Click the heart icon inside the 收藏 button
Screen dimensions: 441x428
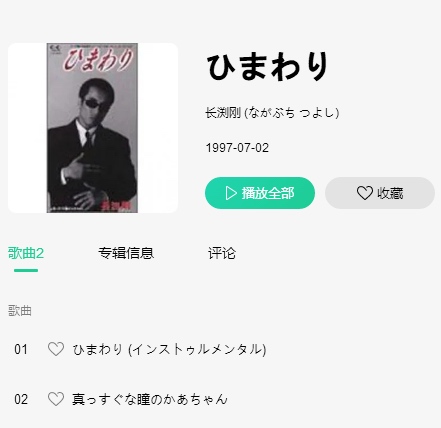coord(365,193)
